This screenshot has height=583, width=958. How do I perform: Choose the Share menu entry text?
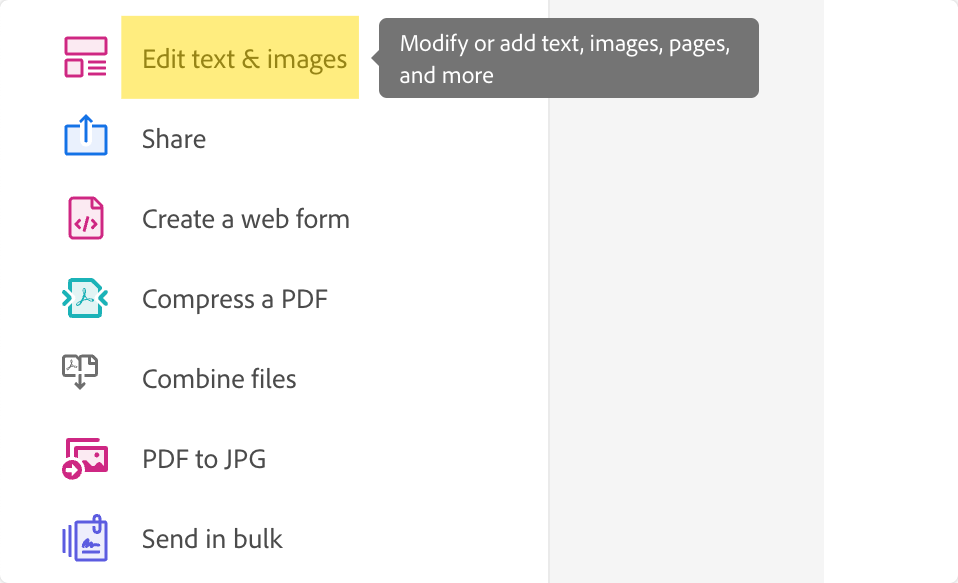point(174,139)
